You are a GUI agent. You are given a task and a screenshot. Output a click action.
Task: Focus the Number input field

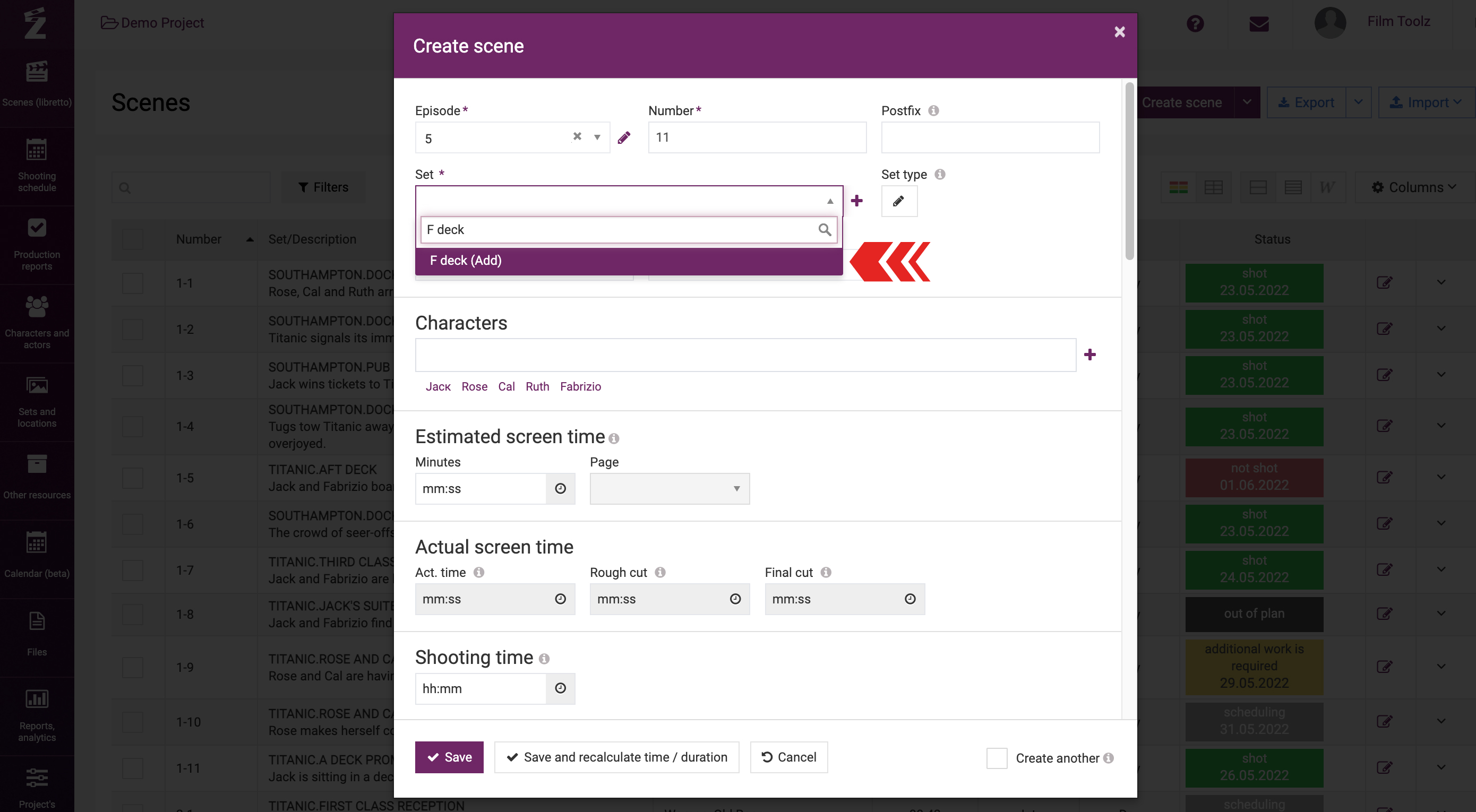pos(757,137)
